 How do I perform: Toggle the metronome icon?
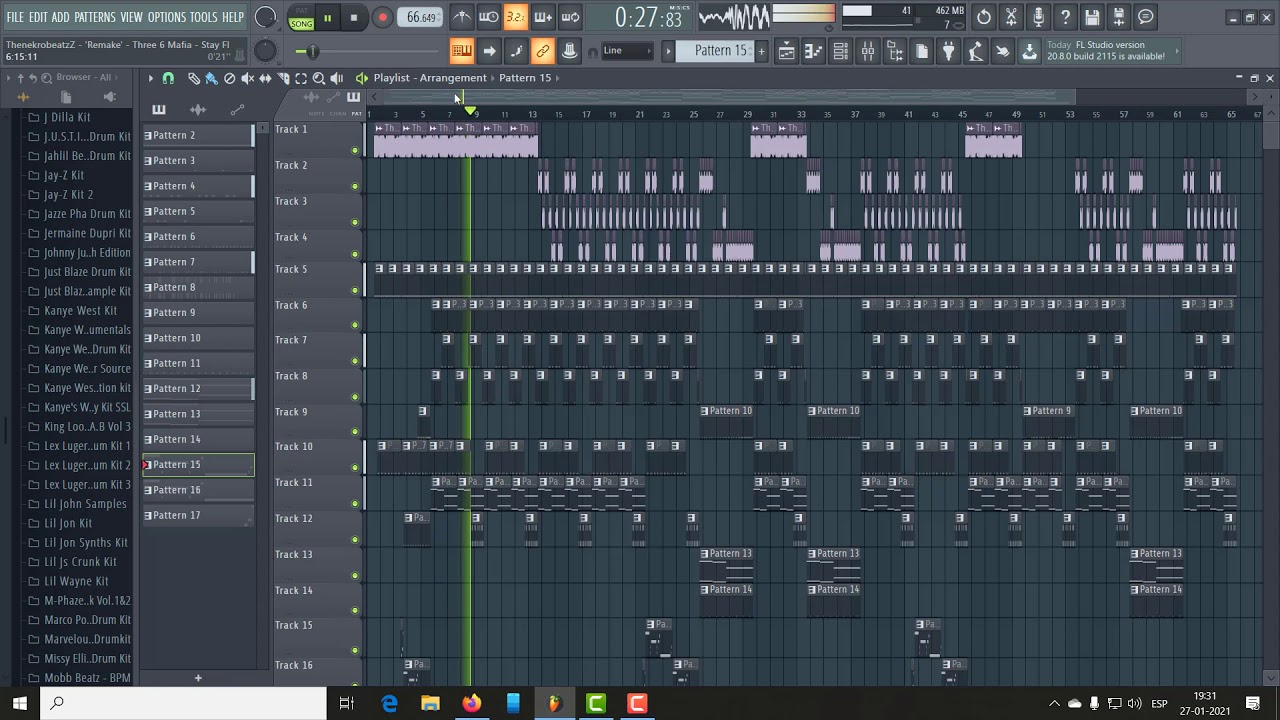click(461, 17)
